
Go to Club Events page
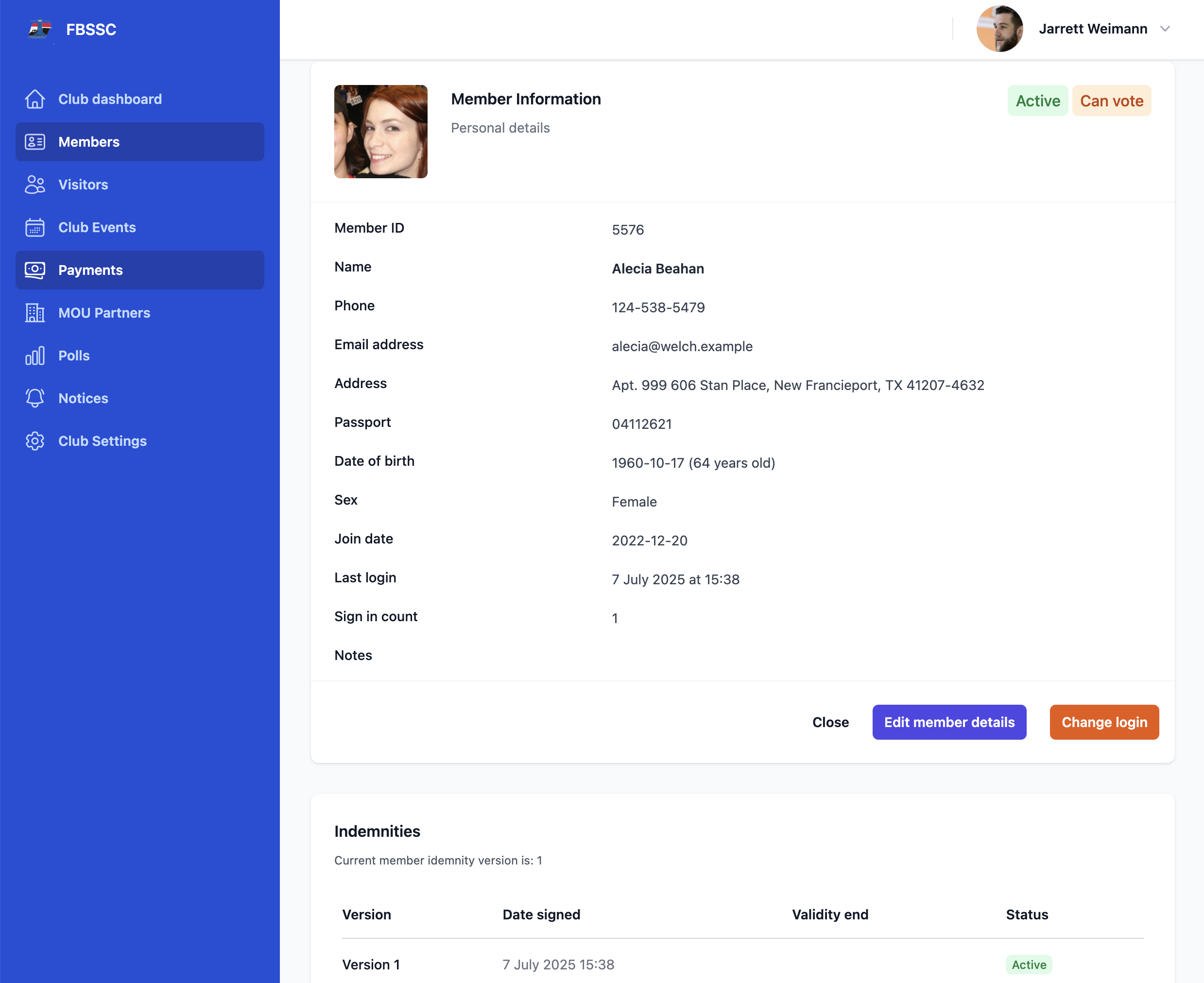97,227
